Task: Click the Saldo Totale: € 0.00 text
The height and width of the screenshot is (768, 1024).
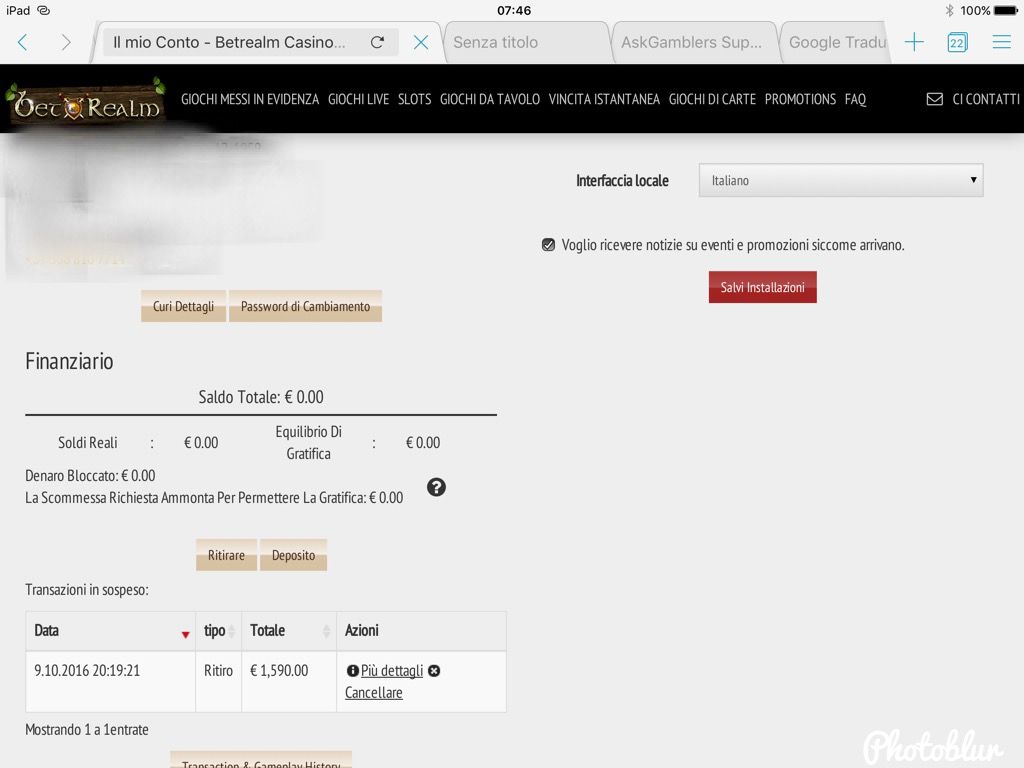Action: click(261, 397)
